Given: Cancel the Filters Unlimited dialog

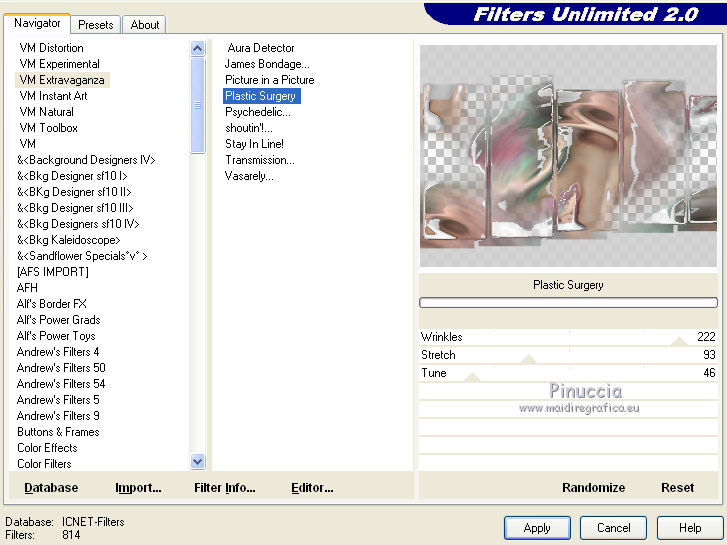Looking at the screenshot, I should point(613,528).
